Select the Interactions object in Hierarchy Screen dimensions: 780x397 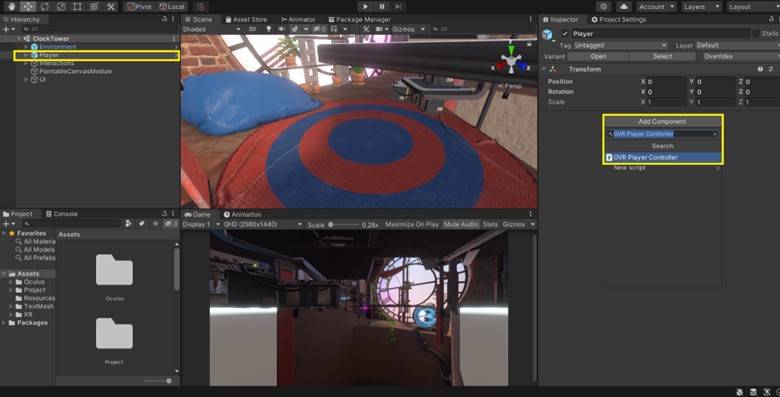point(57,63)
